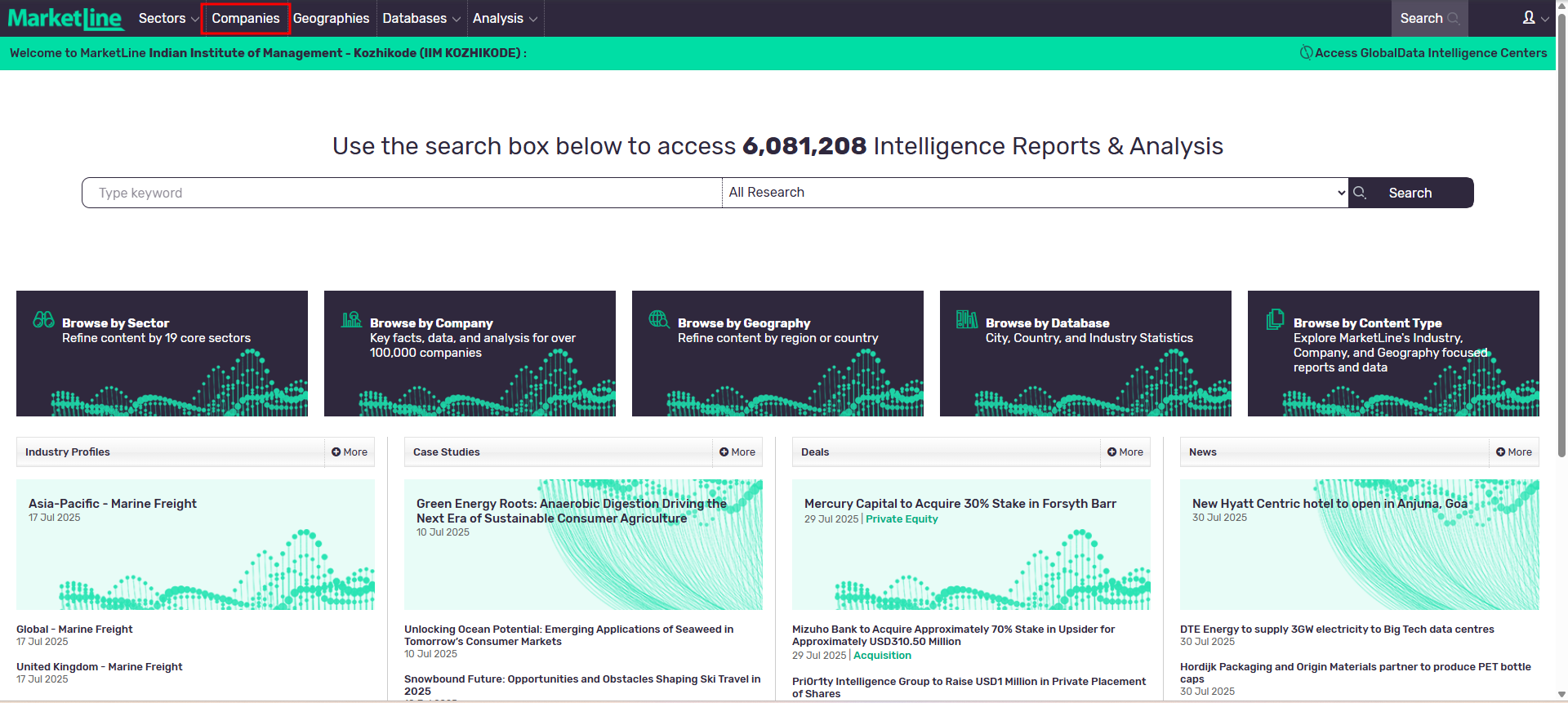Image resolution: width=1568 pixels, height=703 pixels.
Task: Click the page's vertical scrollbar
Action: tap(1561, 245)
